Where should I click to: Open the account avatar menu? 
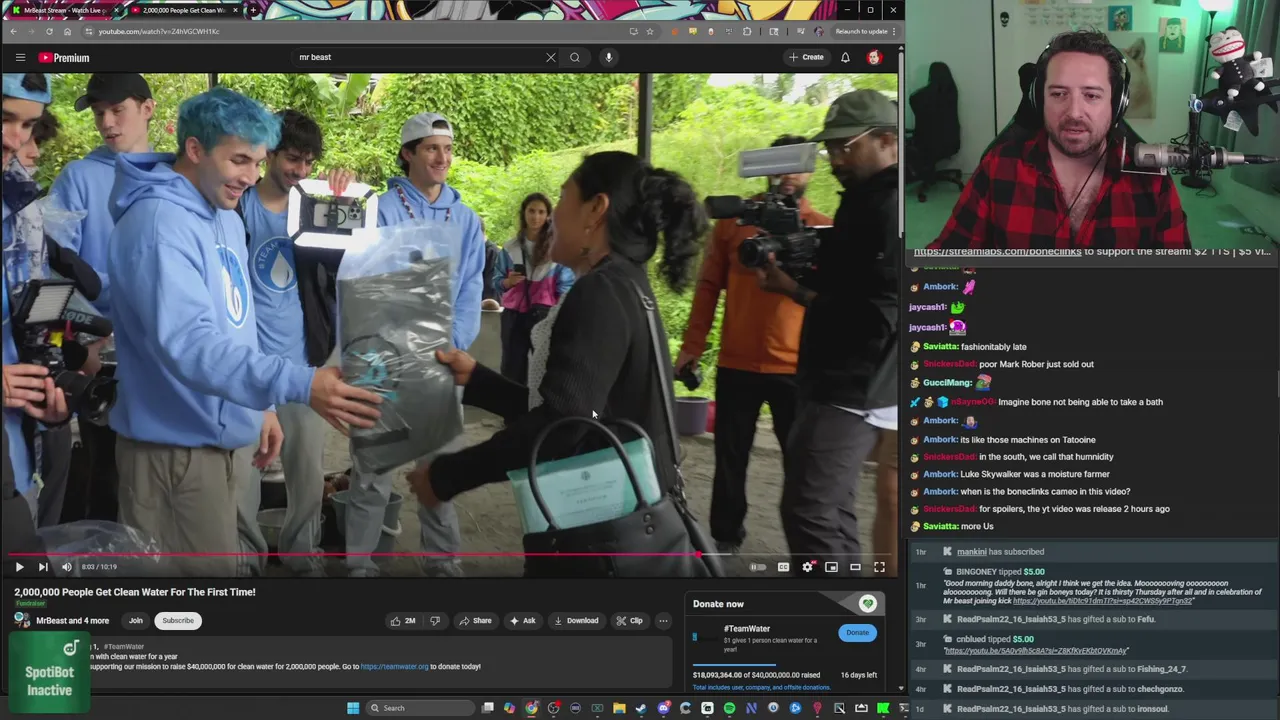(x=874, y=57)
